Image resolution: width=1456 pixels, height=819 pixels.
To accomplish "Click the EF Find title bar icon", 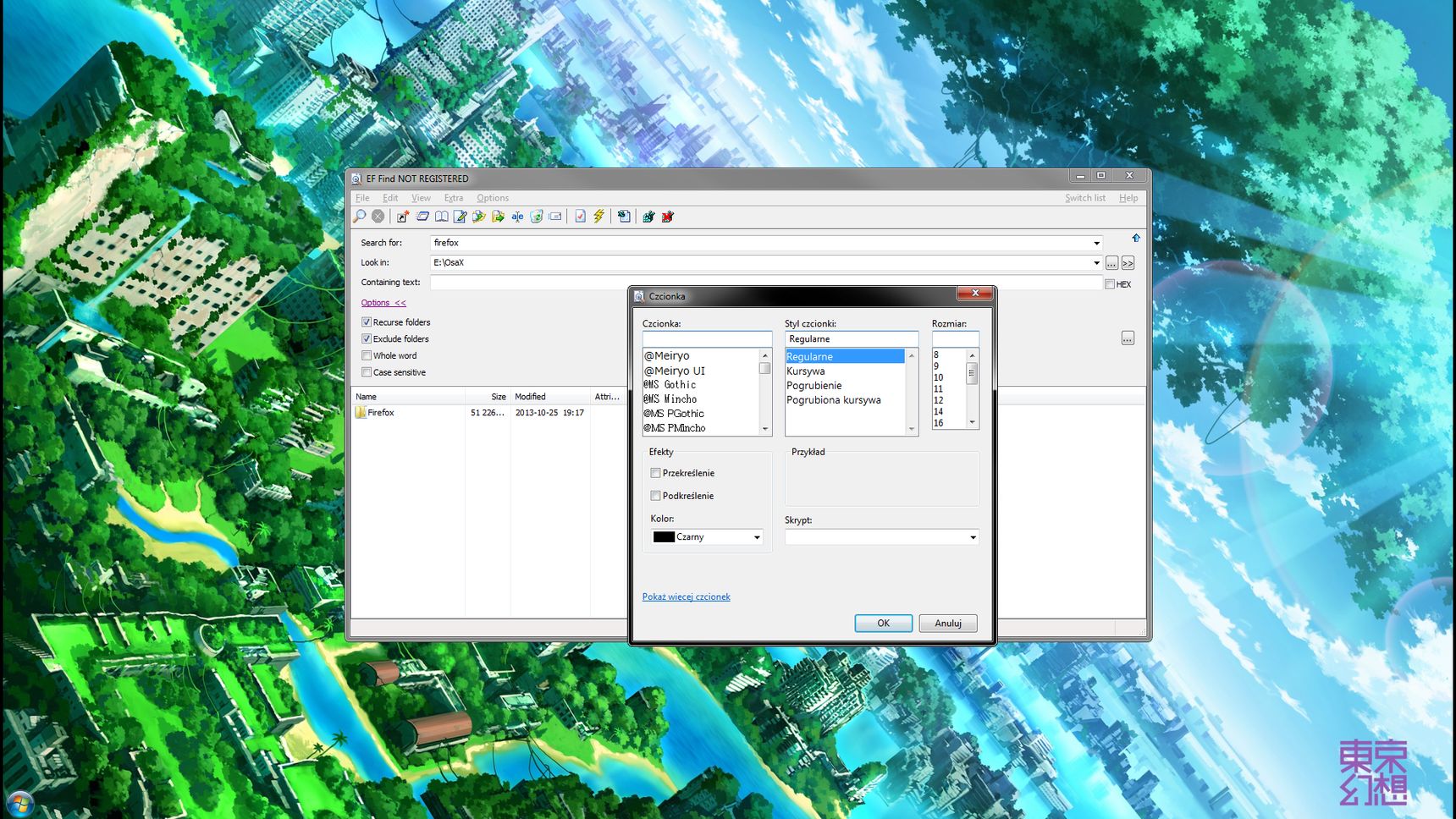I will pyautogui.click(x=356, y=179).
